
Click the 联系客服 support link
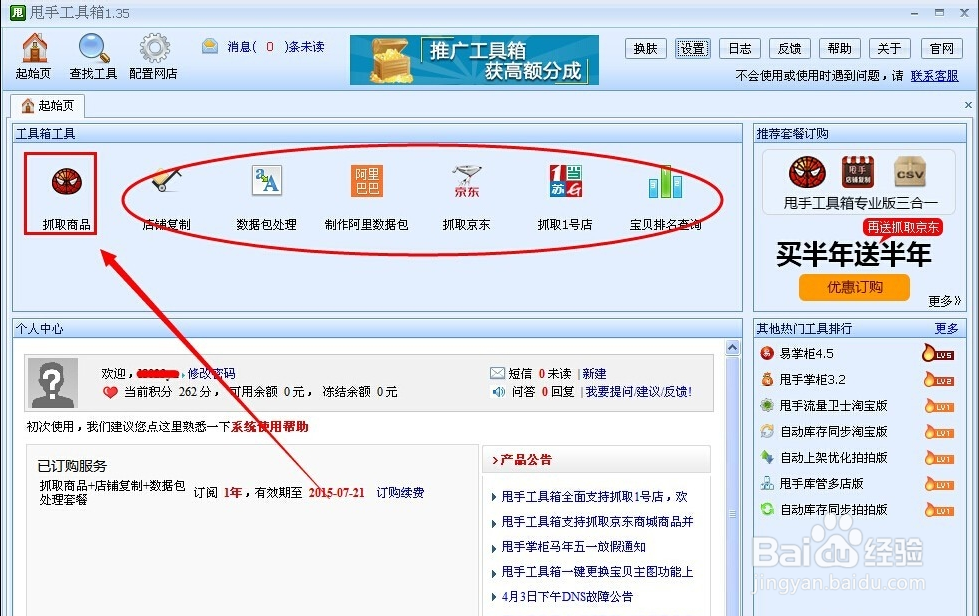(x=935, y=76)
